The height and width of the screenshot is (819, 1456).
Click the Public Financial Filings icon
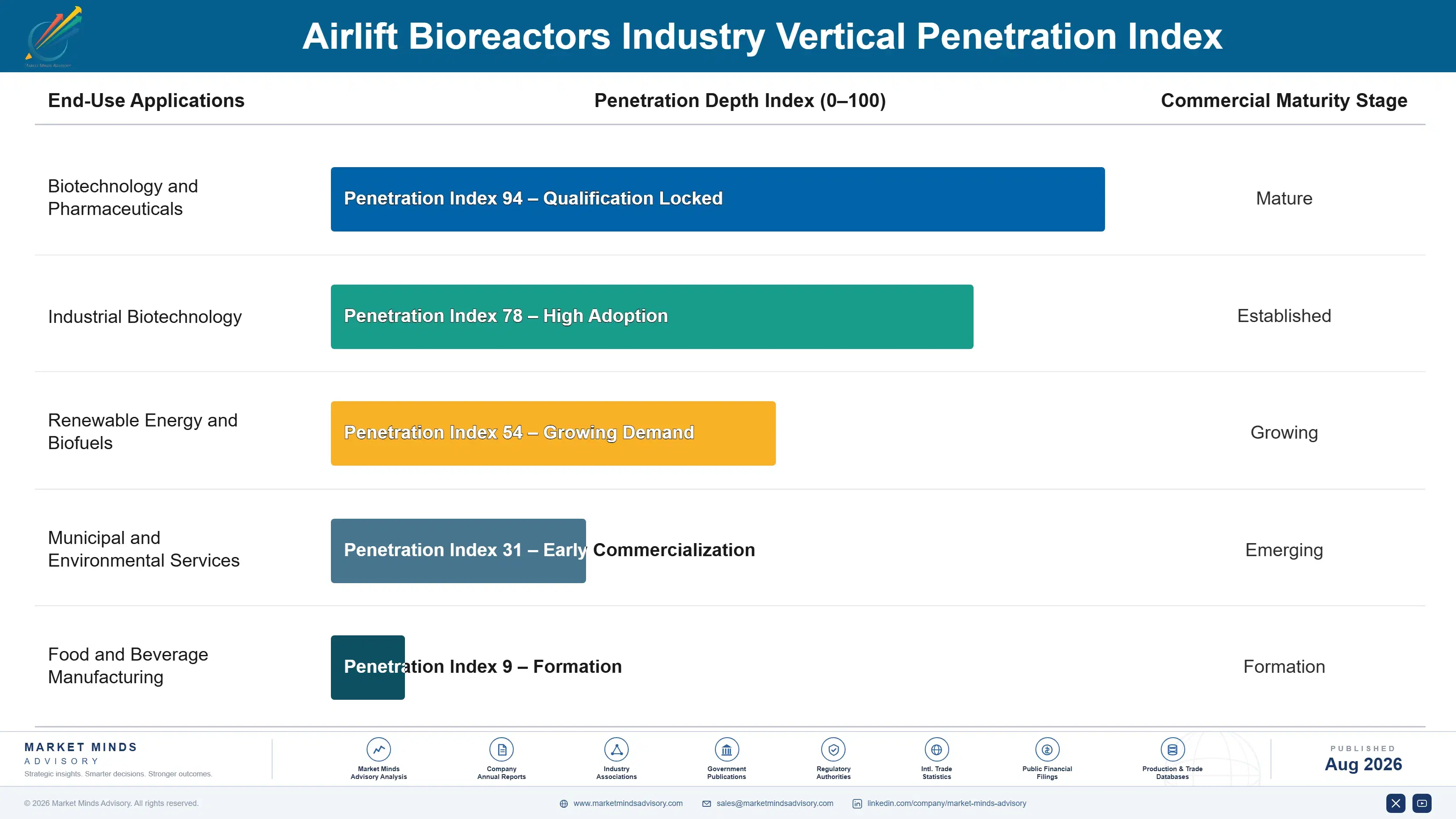click(1047, 749)
